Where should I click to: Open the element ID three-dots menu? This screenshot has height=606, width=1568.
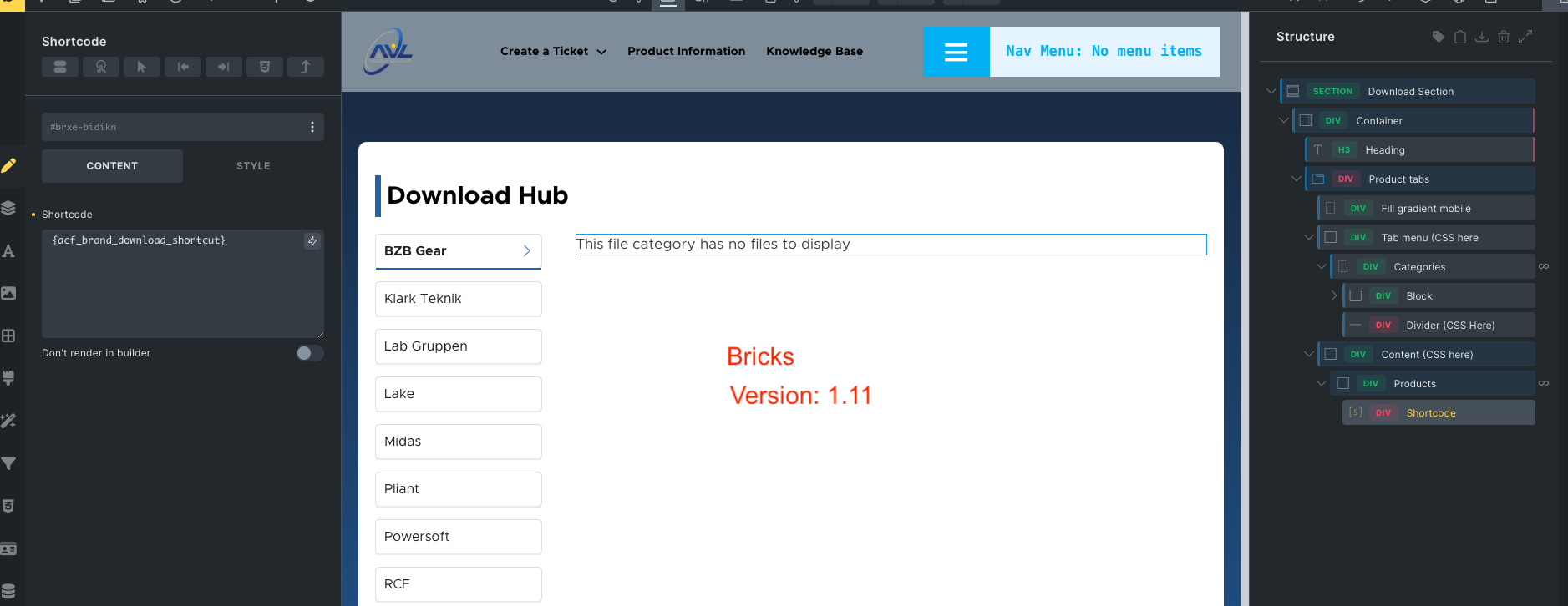[312, 127]
